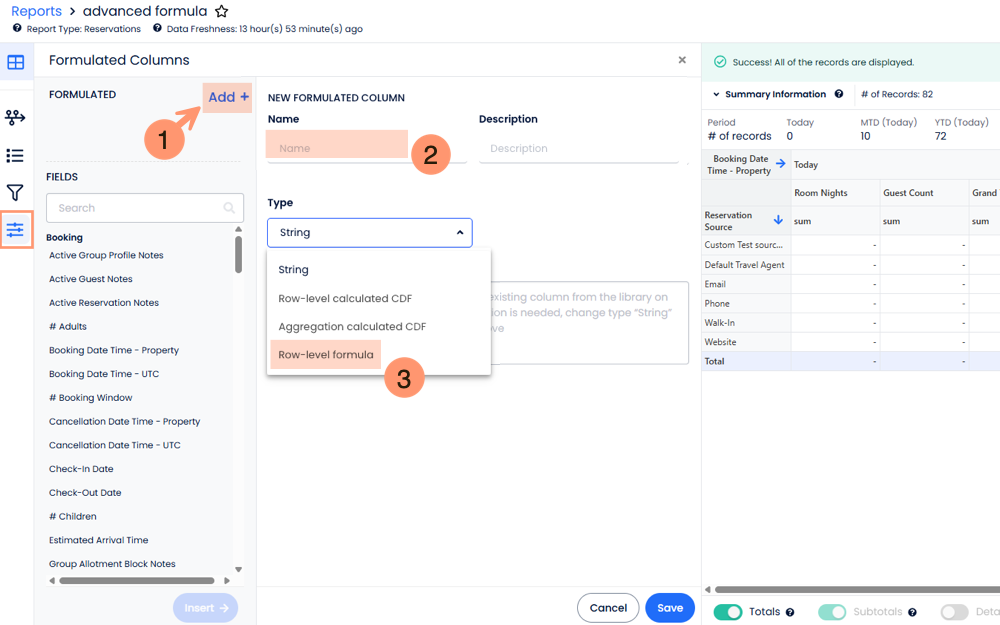Click the Save button
The width and height of the screenshot is (1000, 625).
pyautogui.click(x=669, y=608)
